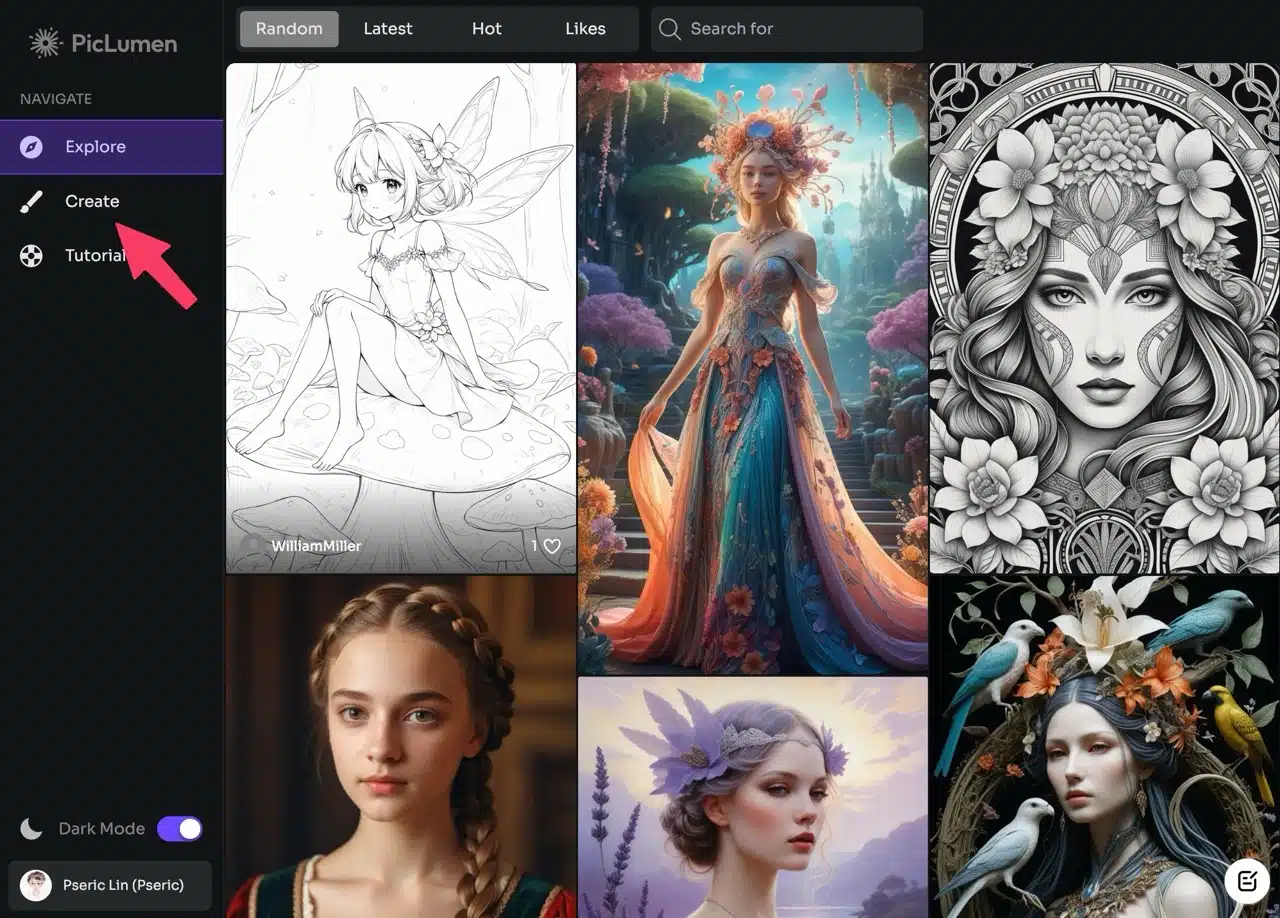Click the WilliamMiller author name
This screenshot has height=918, width=1280.
pos(315,546)
